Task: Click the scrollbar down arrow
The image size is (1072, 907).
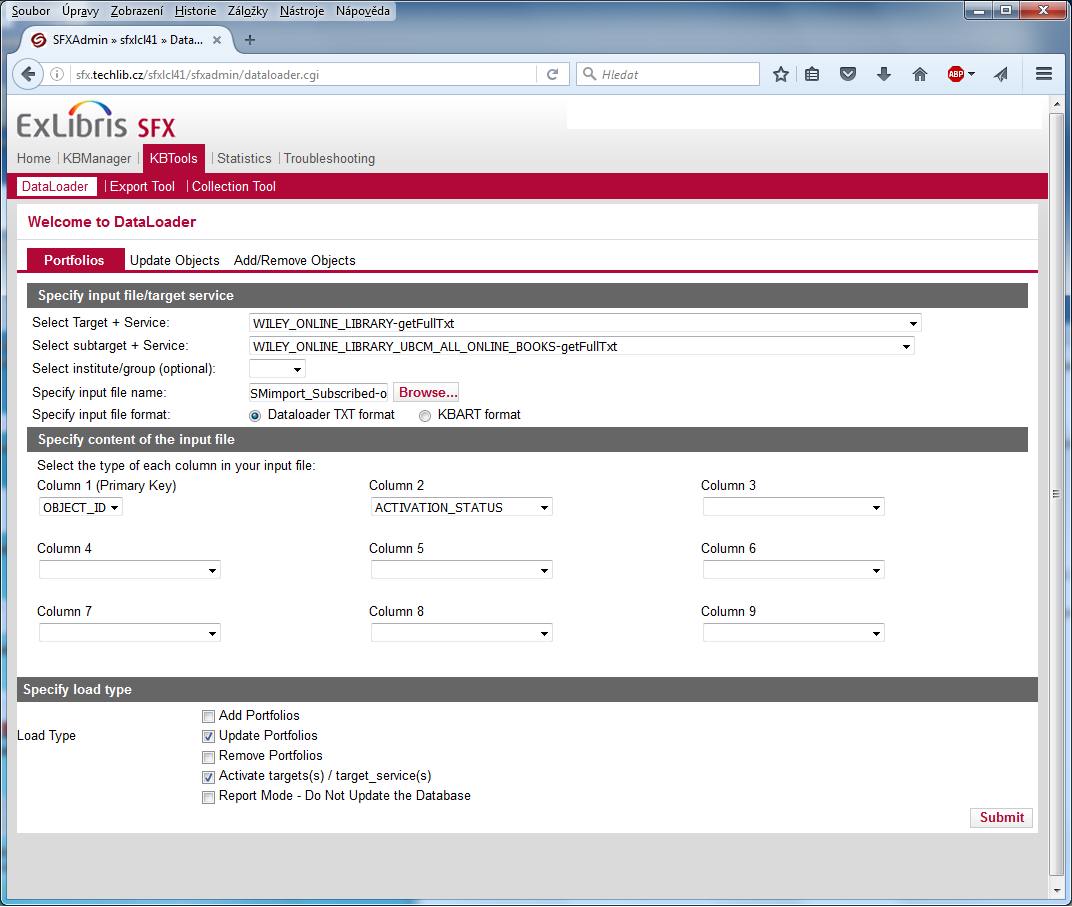Action: [1057, 891]
